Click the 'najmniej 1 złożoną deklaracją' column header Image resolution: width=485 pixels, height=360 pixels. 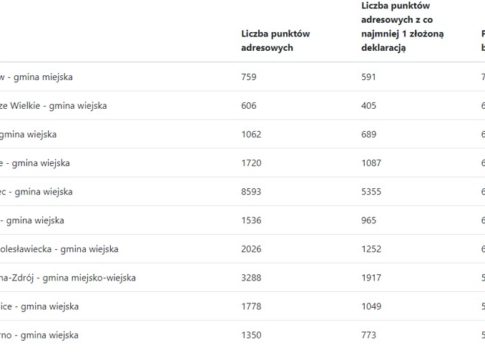(x=402, y=27)
